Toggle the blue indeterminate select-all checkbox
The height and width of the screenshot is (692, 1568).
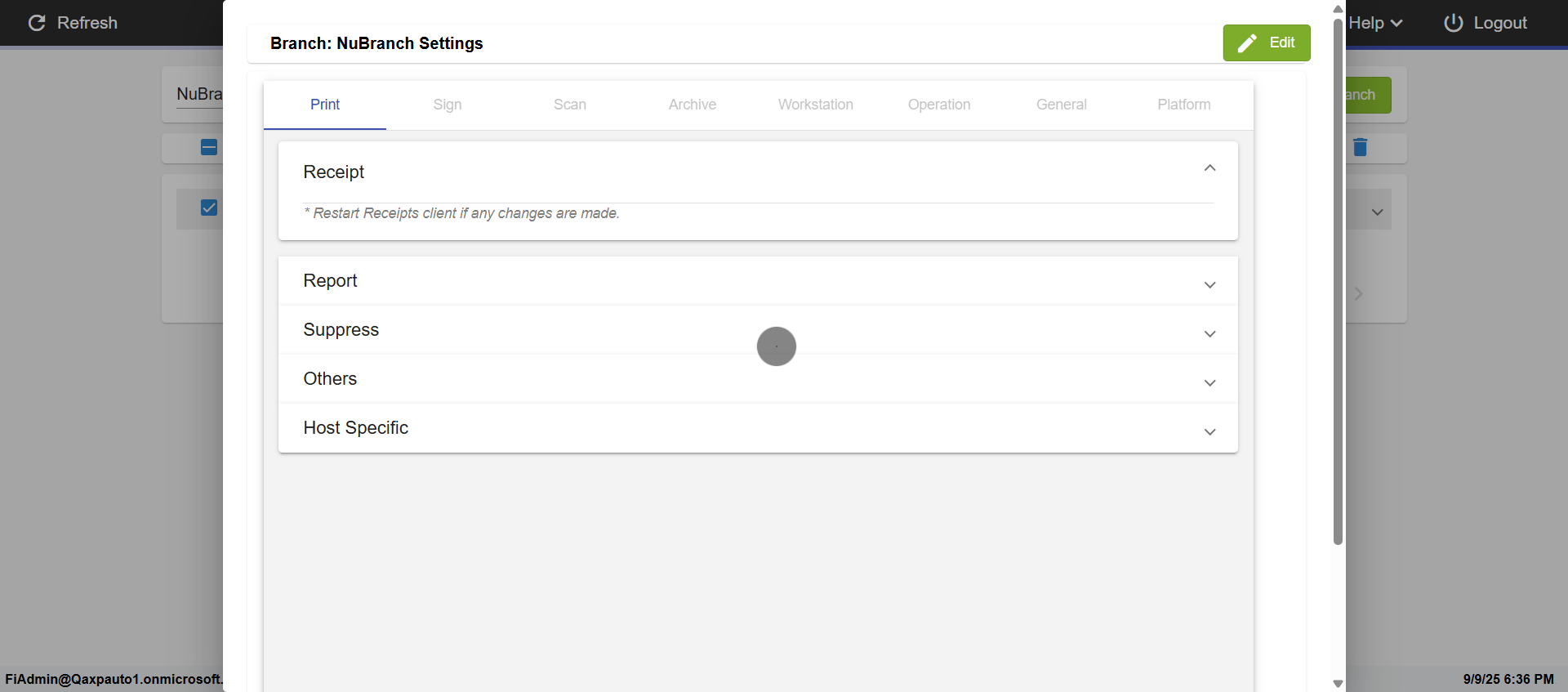(x=209, y=147)
